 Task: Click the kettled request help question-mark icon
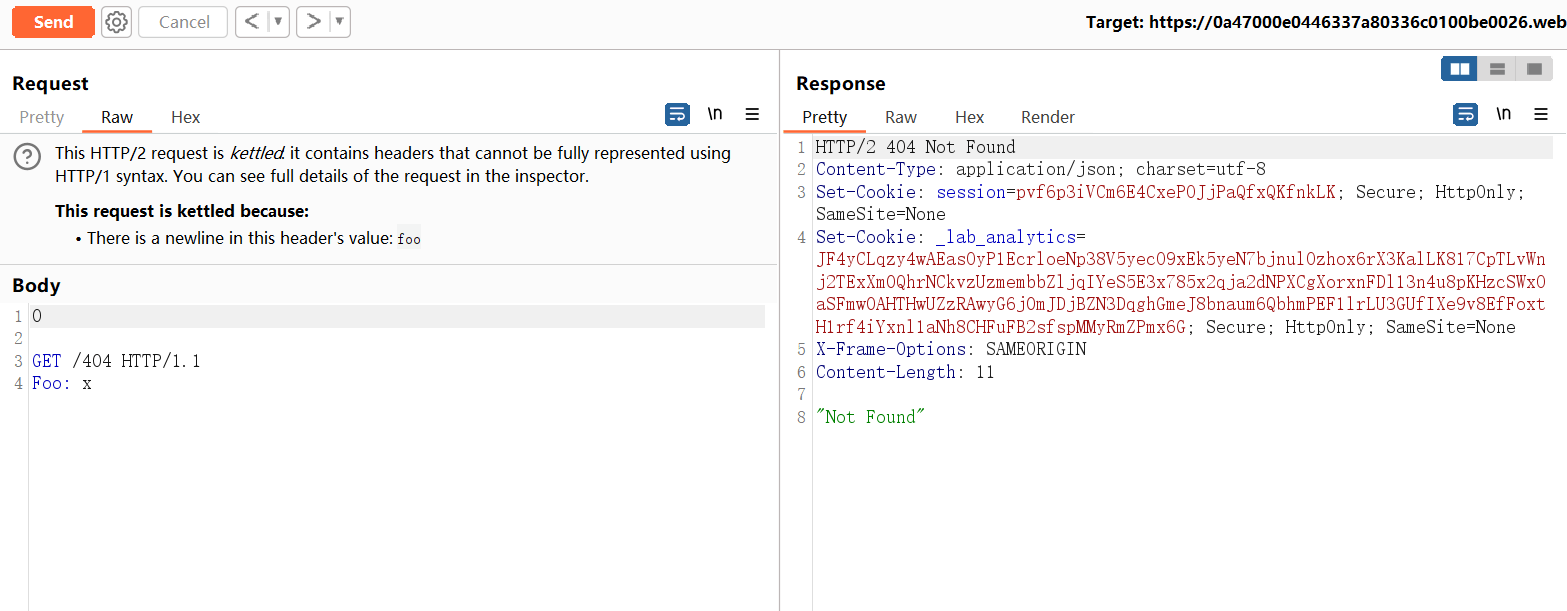(28, 157)
